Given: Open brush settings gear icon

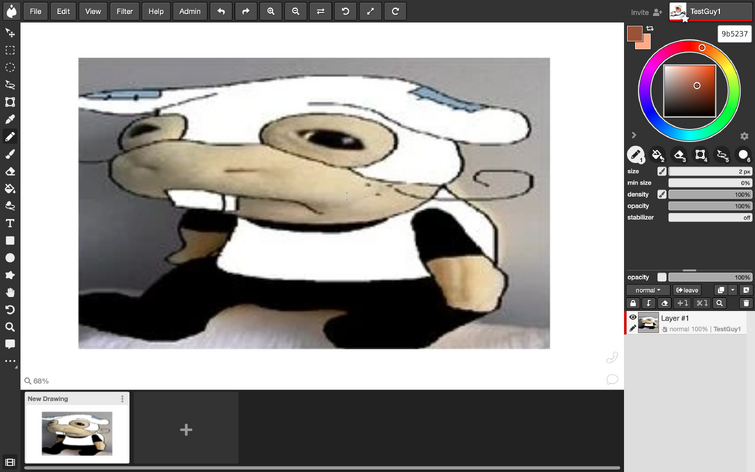Looking at the screenshot, I should click(744, 136).
